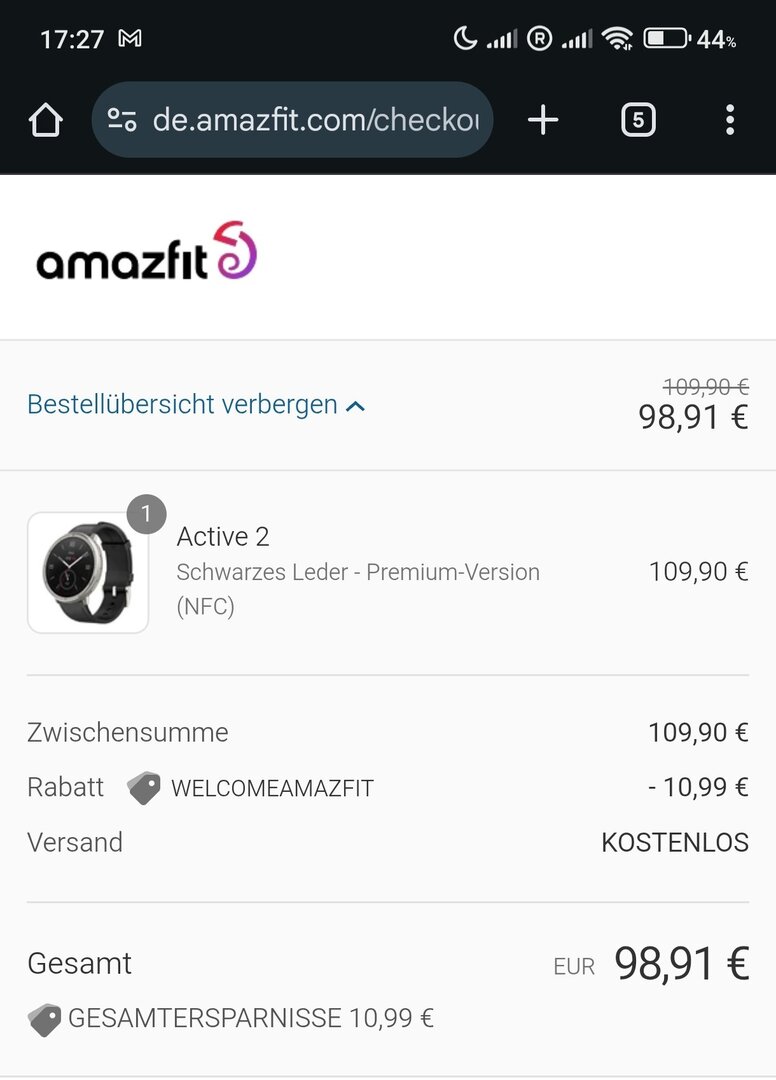Tap the Active 2 product name
The image size is (776, 1080).
(223, 537)
